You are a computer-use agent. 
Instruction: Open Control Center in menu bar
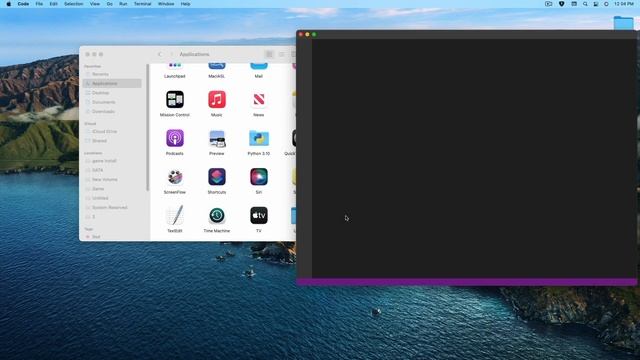tap(596, 4)
